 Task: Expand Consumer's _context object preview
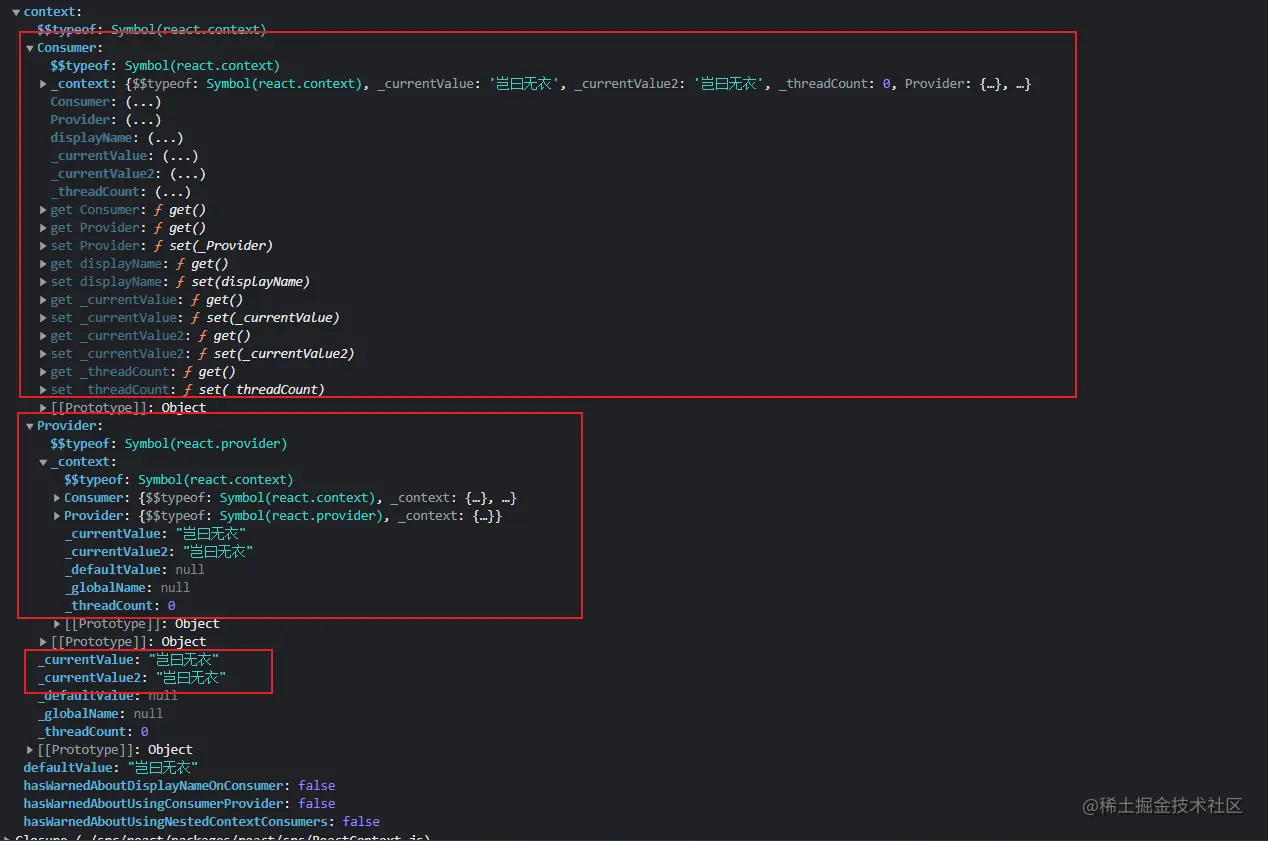pyautogui.click(x=43, y=84)
